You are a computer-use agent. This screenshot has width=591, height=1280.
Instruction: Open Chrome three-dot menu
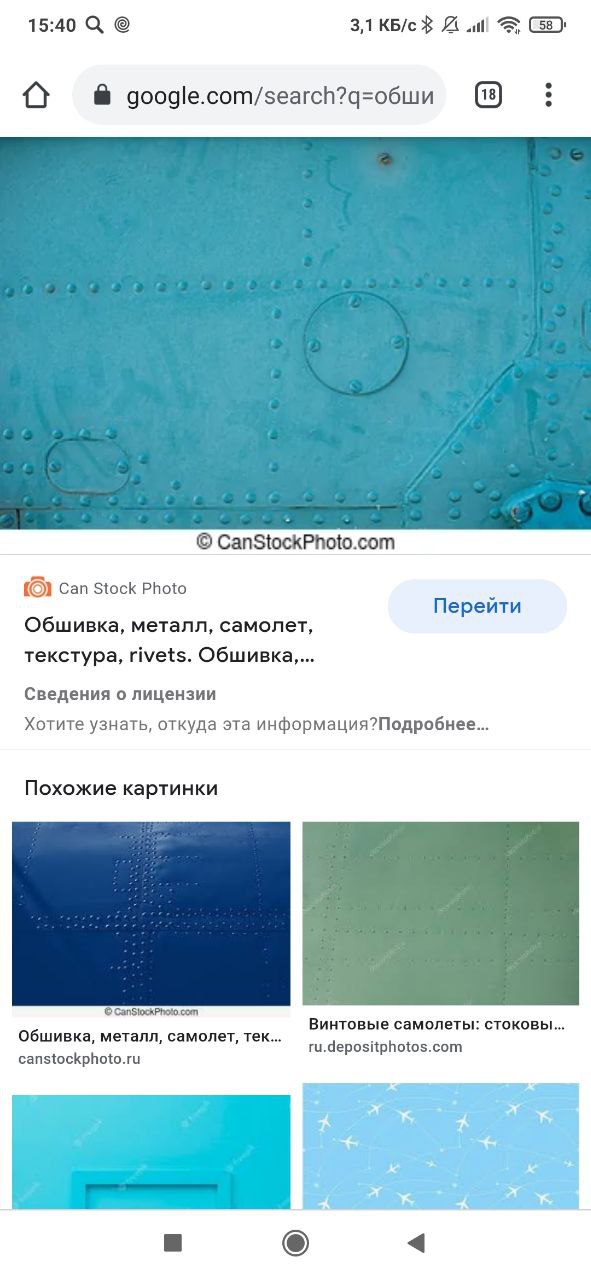548,95
